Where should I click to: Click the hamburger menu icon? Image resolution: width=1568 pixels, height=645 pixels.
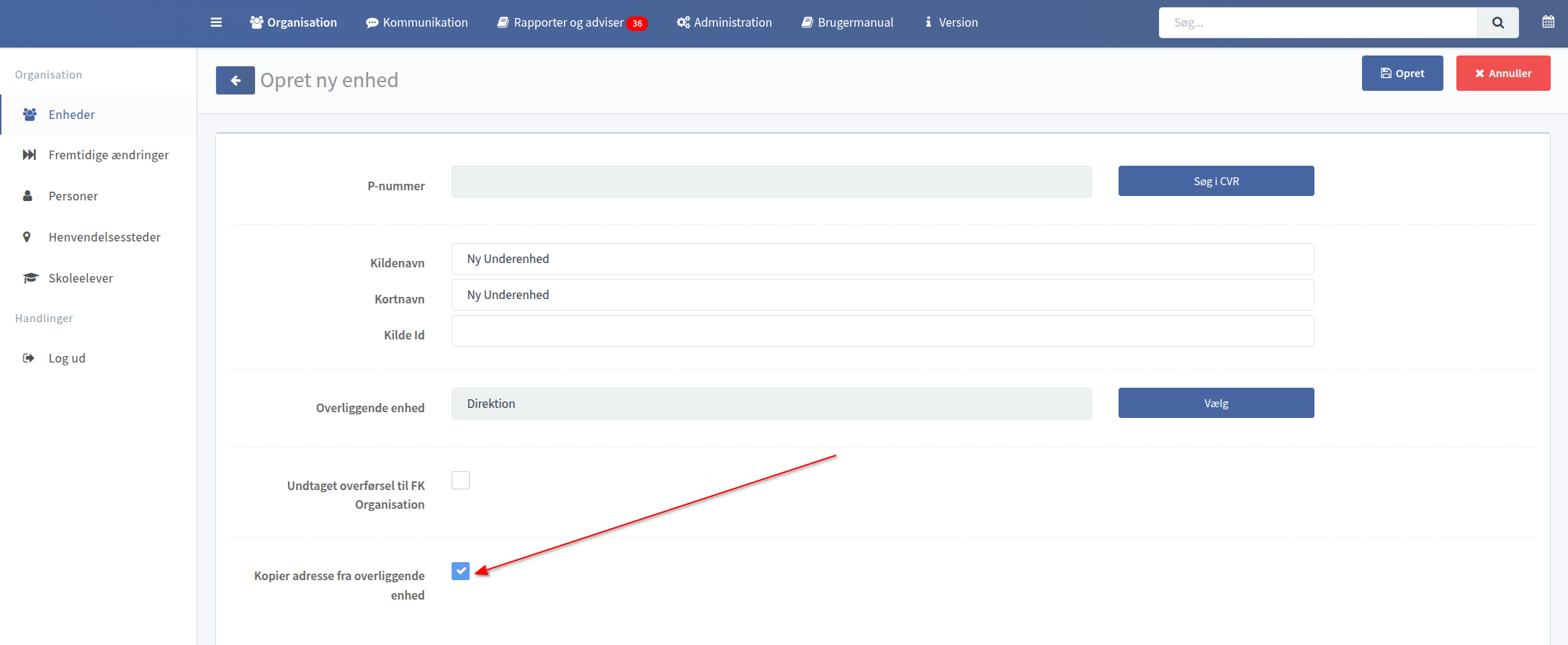click(216, 22)
